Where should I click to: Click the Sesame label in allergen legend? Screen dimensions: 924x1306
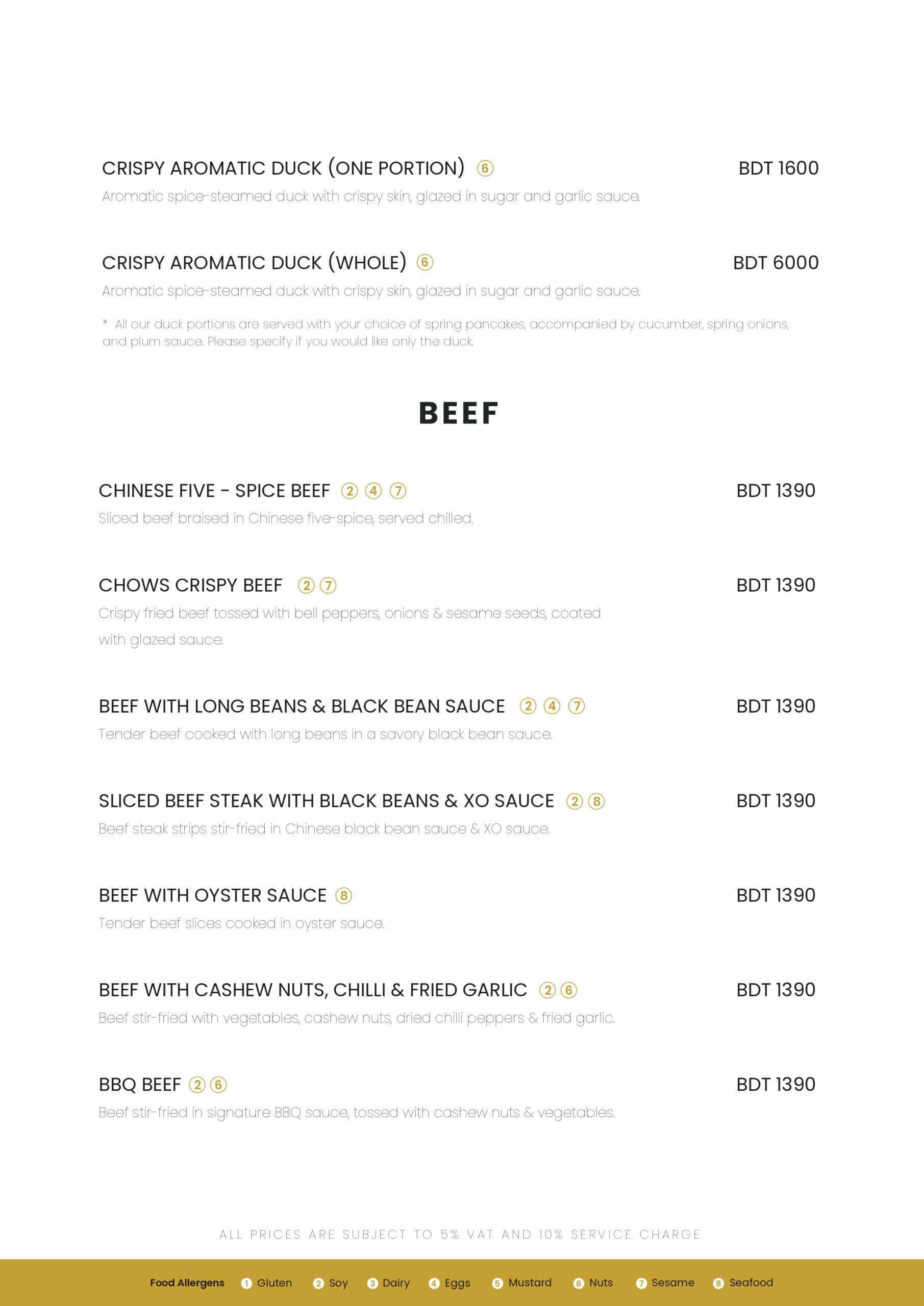672,1283
